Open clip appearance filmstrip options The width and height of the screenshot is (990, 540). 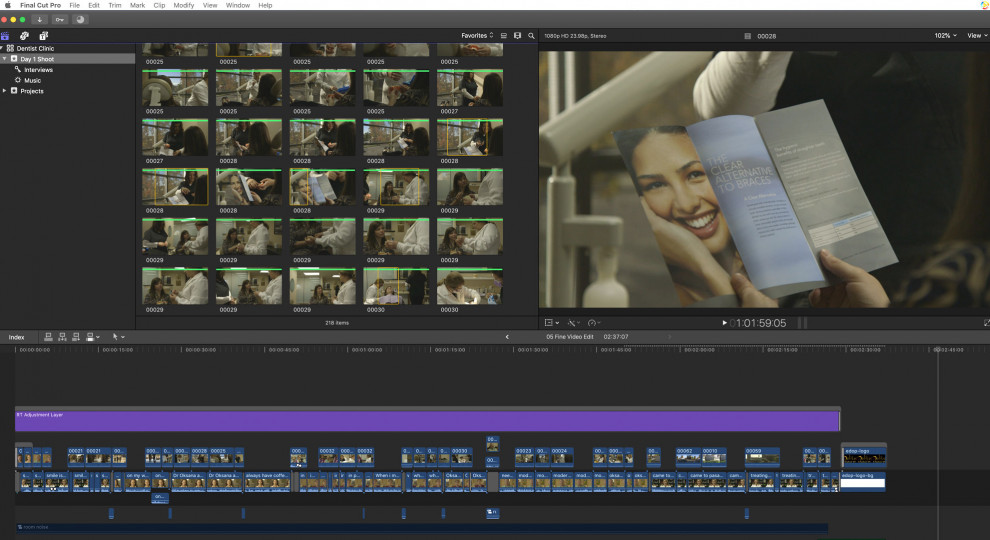[518, 36]
